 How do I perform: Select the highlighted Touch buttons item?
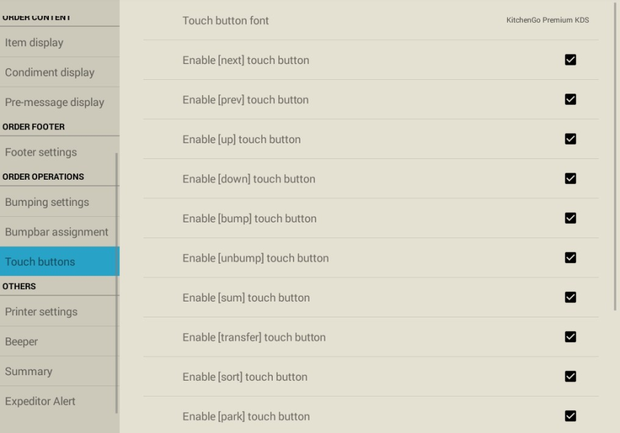pyautogui.click(x=59, y=261)
